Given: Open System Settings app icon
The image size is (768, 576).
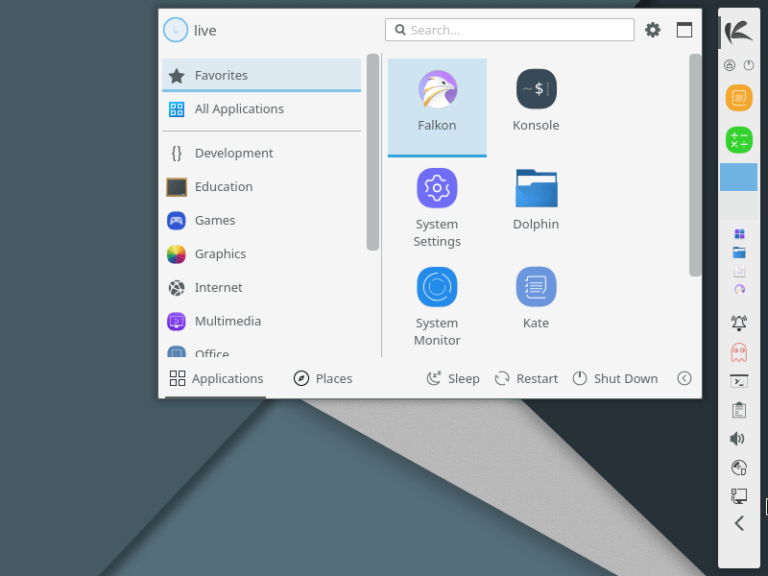Looking at the screenshot, I should [437, 207].
